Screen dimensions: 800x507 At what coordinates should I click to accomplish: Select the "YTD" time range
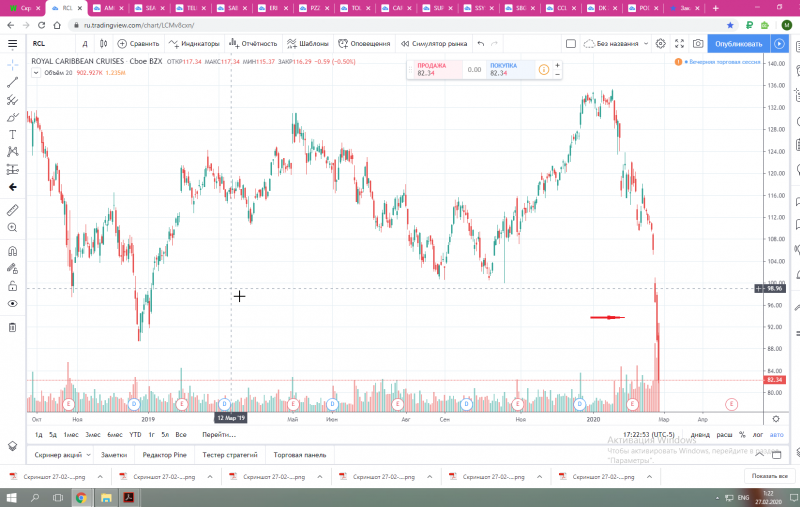click(135, 435)
